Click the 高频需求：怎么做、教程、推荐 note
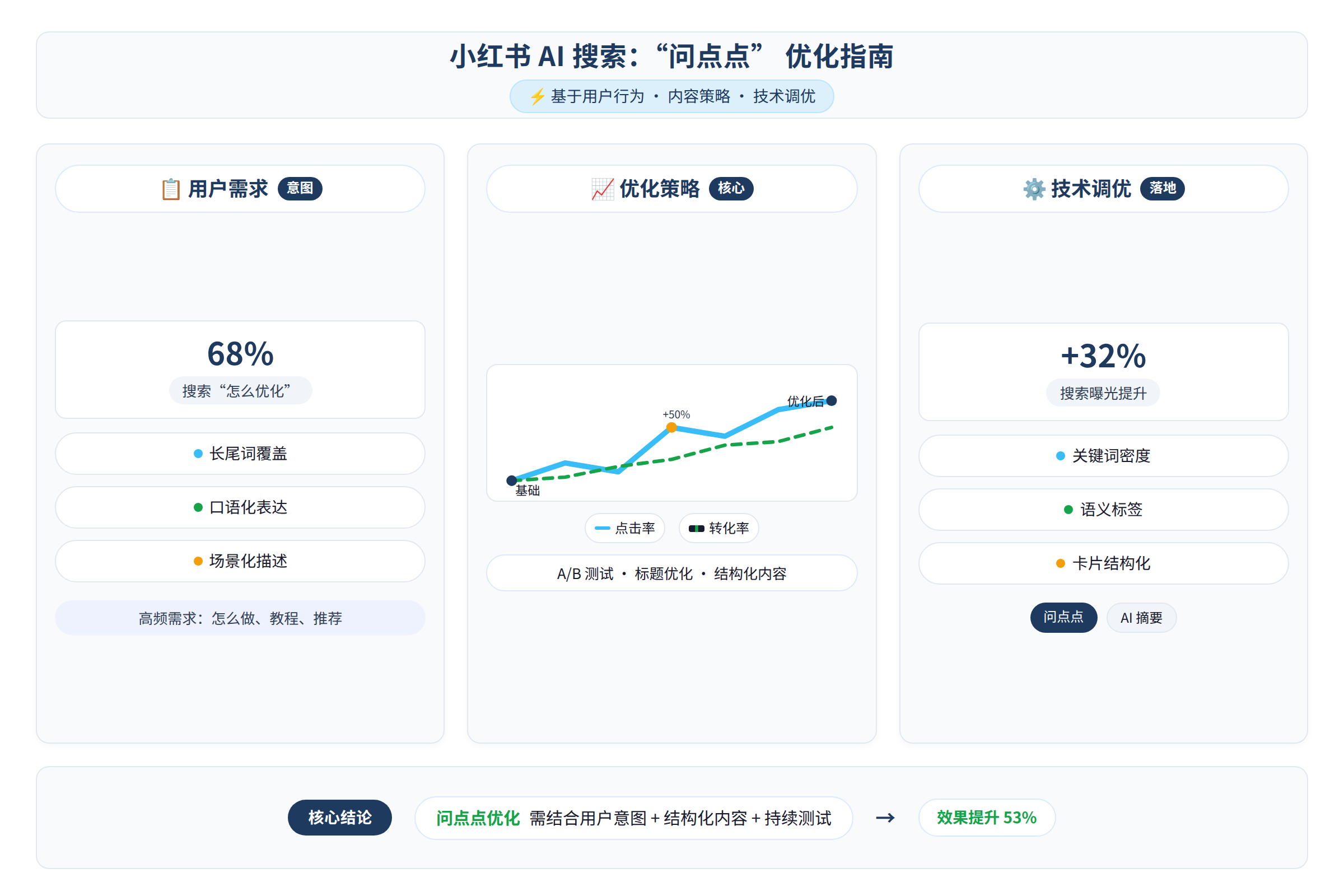 [x=240, y=618]
